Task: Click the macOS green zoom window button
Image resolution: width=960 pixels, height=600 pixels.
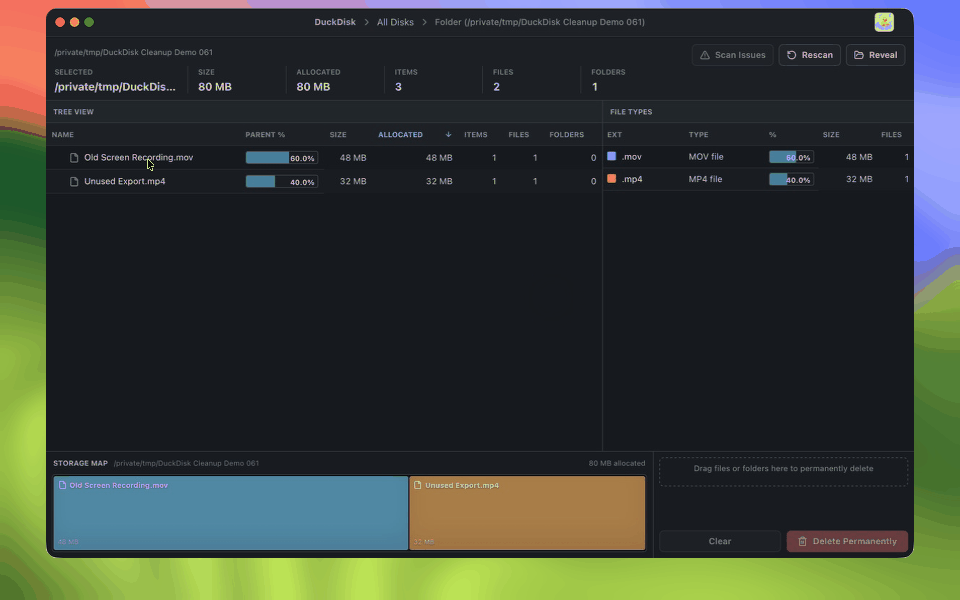Action: pos(89,22)
